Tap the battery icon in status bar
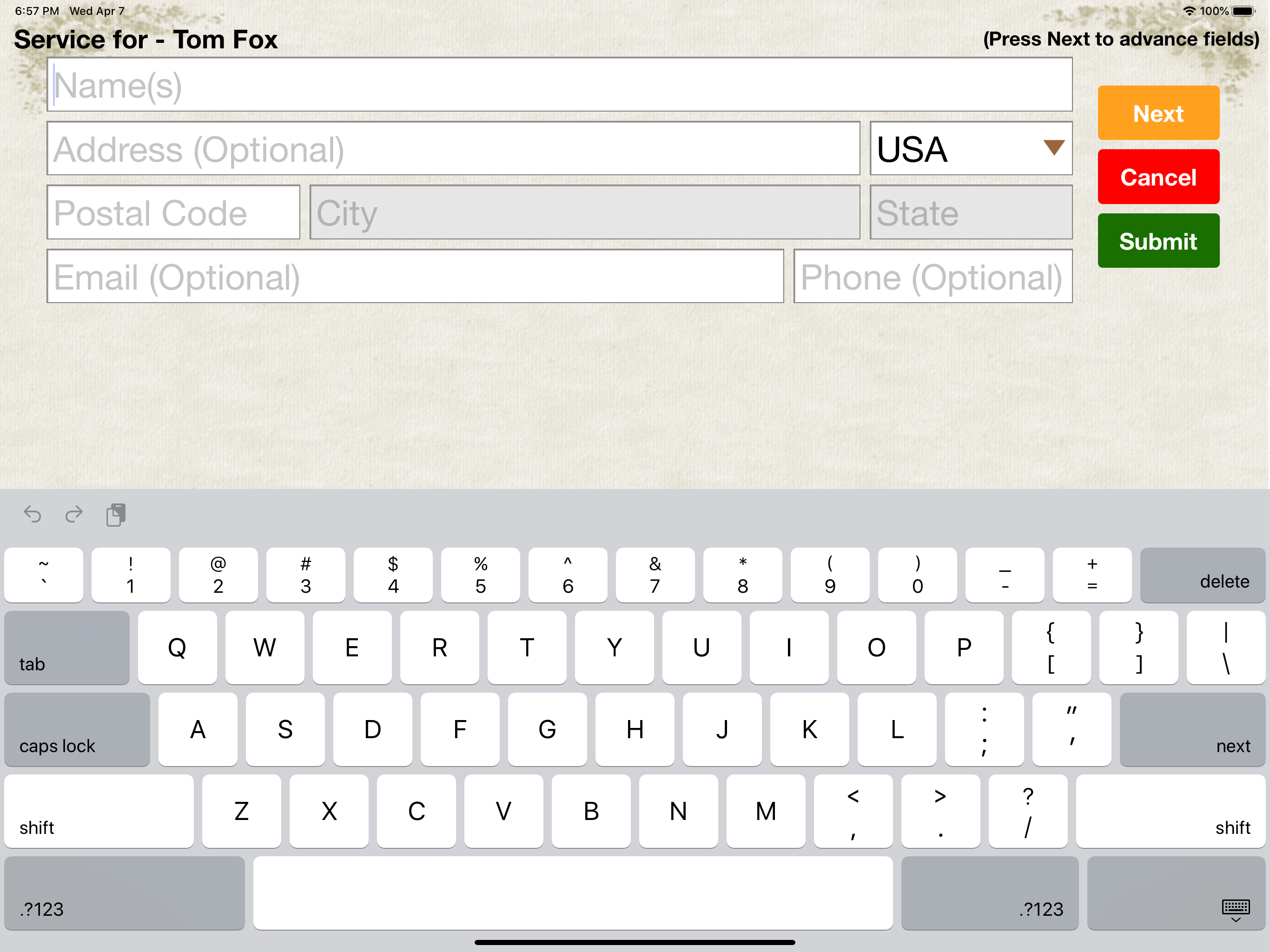1270x952 pixels. 1244,11
